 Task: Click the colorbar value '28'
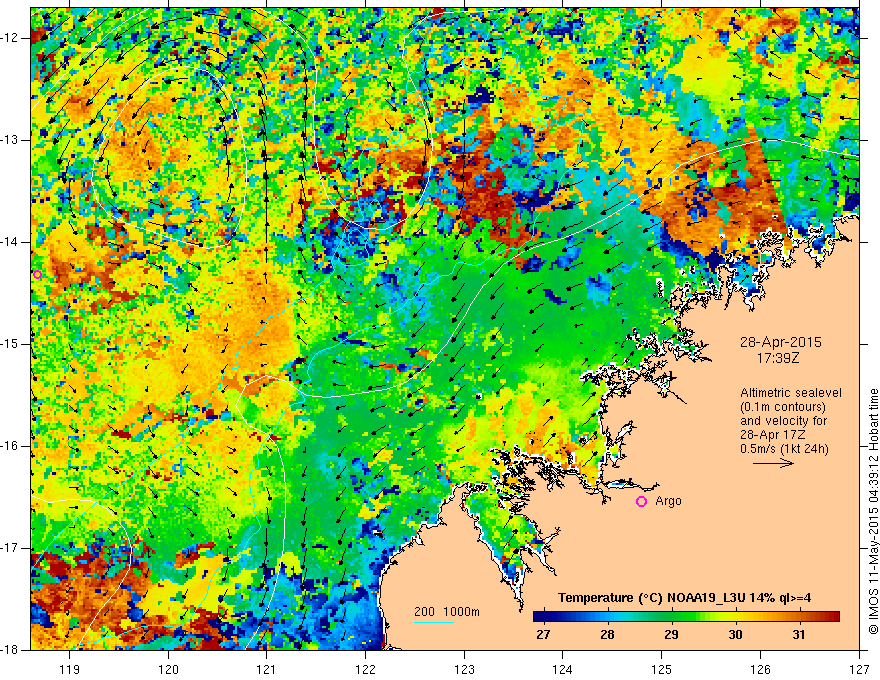point(607,635)
